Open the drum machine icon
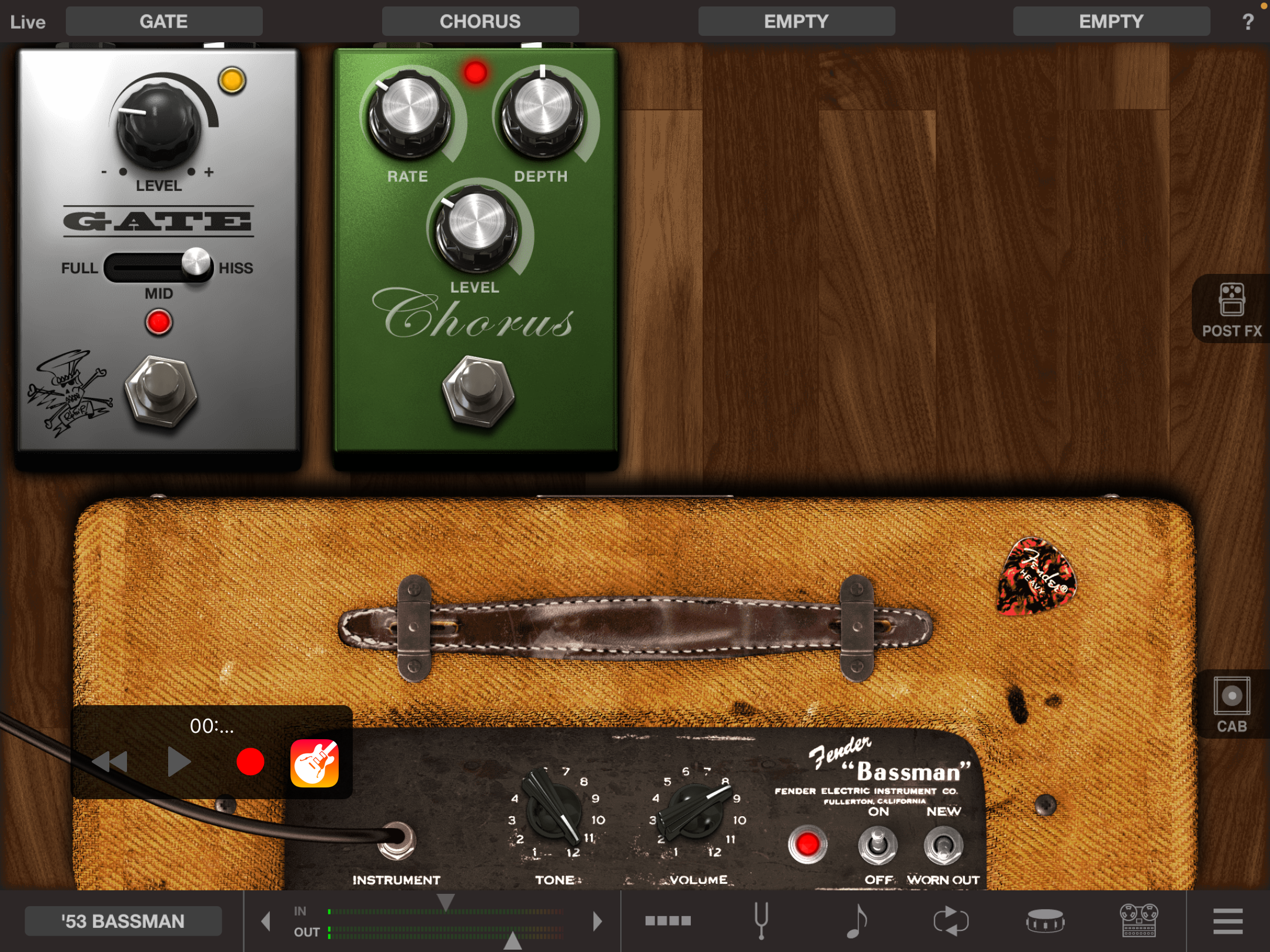 pos(1045,920)
